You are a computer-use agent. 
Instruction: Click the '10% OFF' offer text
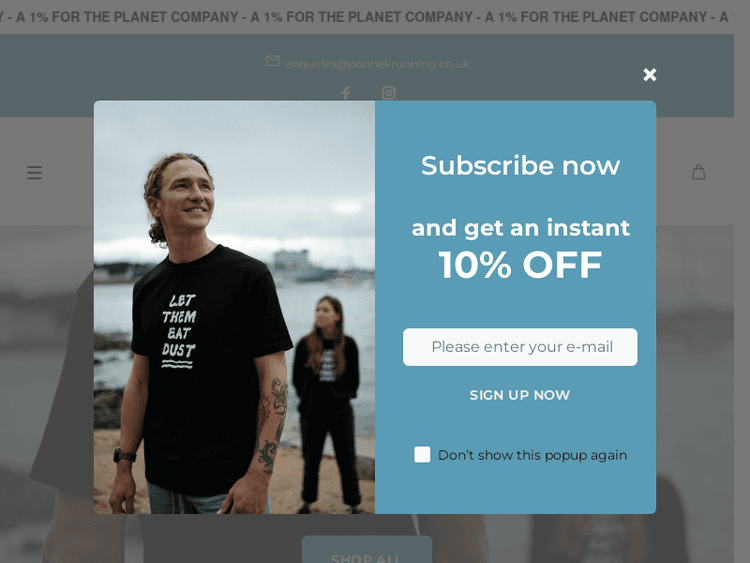(520, 265)
